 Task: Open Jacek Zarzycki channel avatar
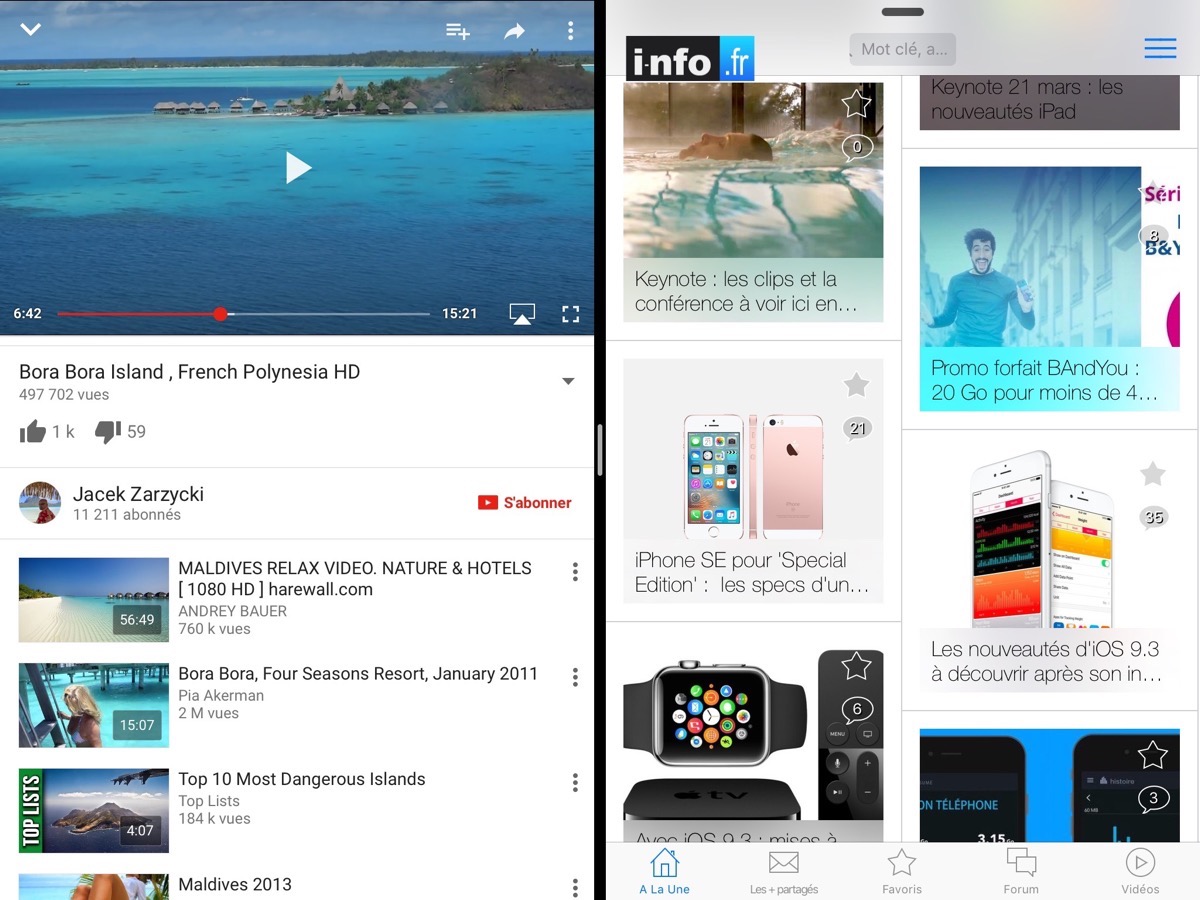[x=40, y=503]
